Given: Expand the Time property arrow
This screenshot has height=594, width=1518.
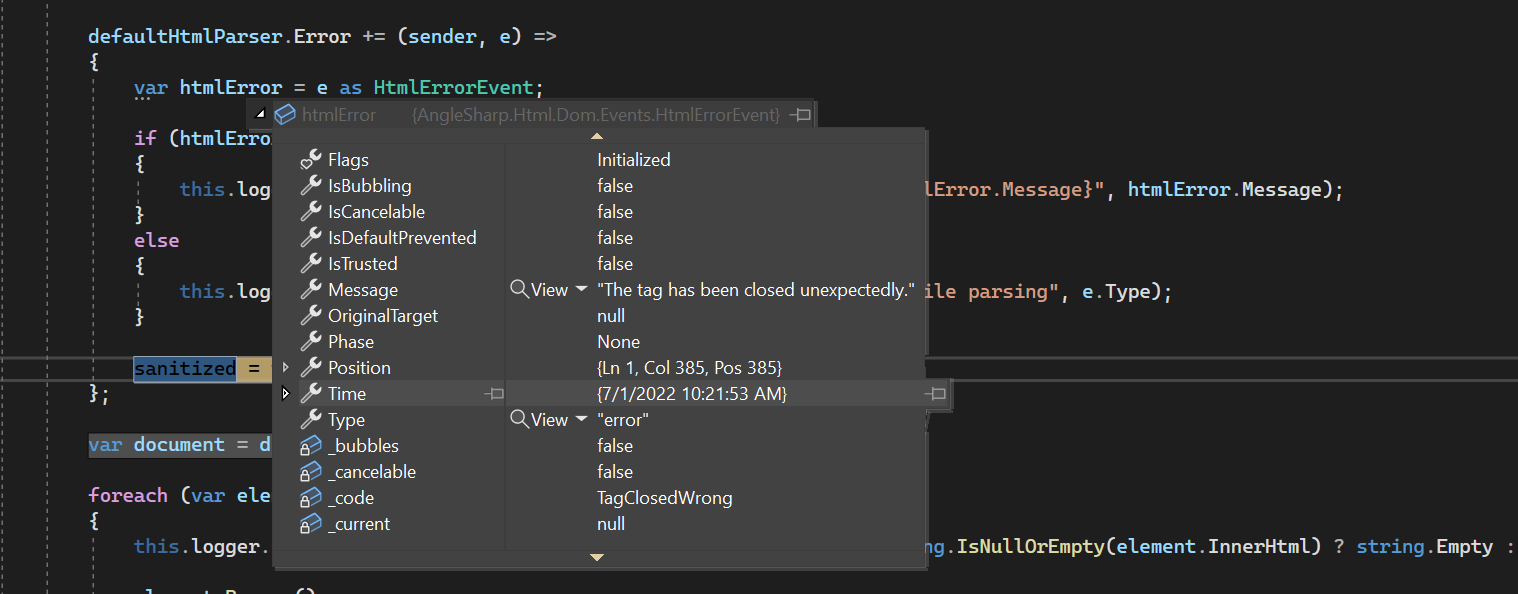Looking at the screenshot, I should (286, 393).
